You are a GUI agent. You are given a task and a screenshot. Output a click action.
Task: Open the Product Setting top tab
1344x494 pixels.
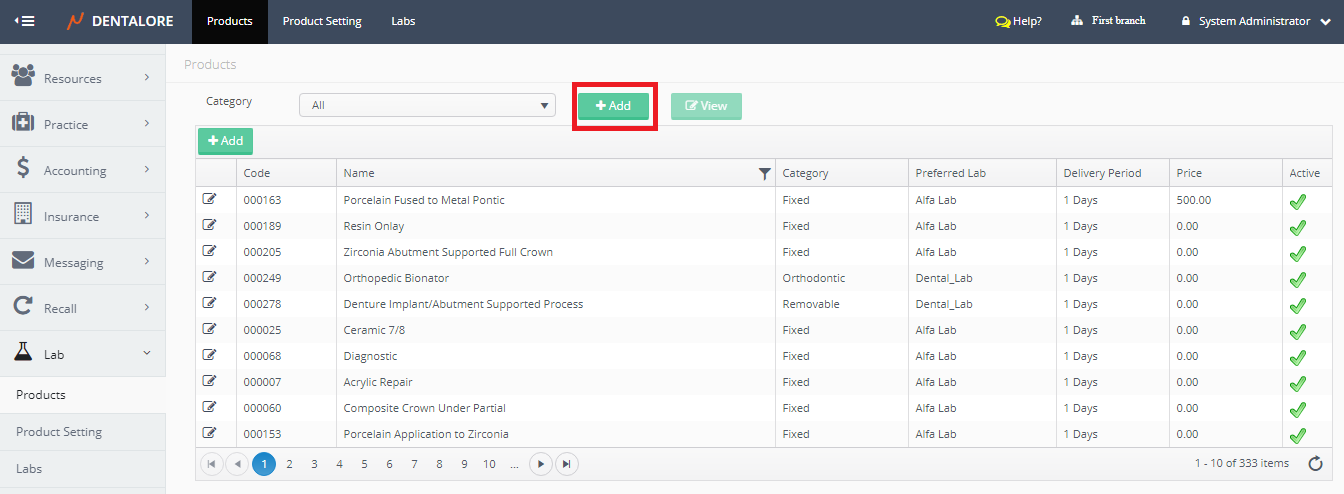[322, 21]
